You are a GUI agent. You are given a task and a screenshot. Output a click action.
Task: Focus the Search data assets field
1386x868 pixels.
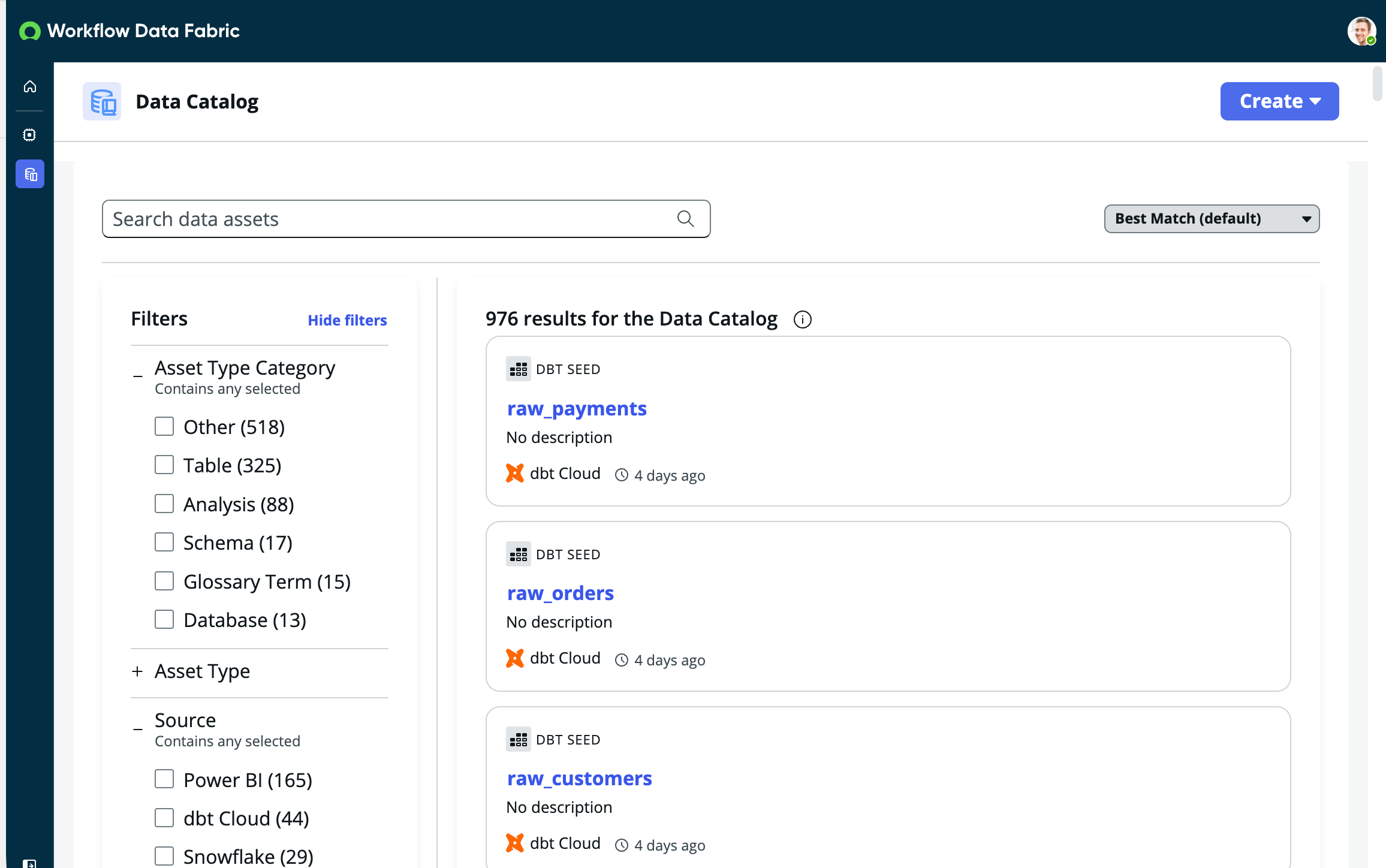[406, 219]
